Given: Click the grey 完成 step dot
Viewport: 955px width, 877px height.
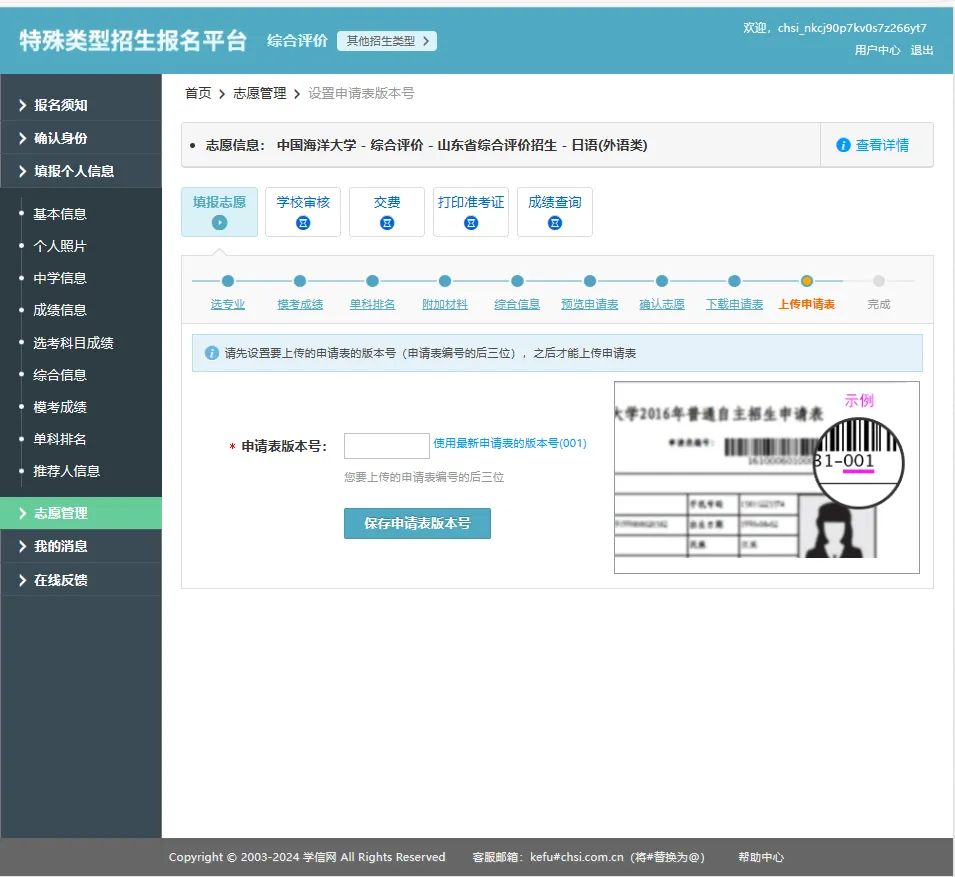Looking at the screenshot, I should pos(878,281).
